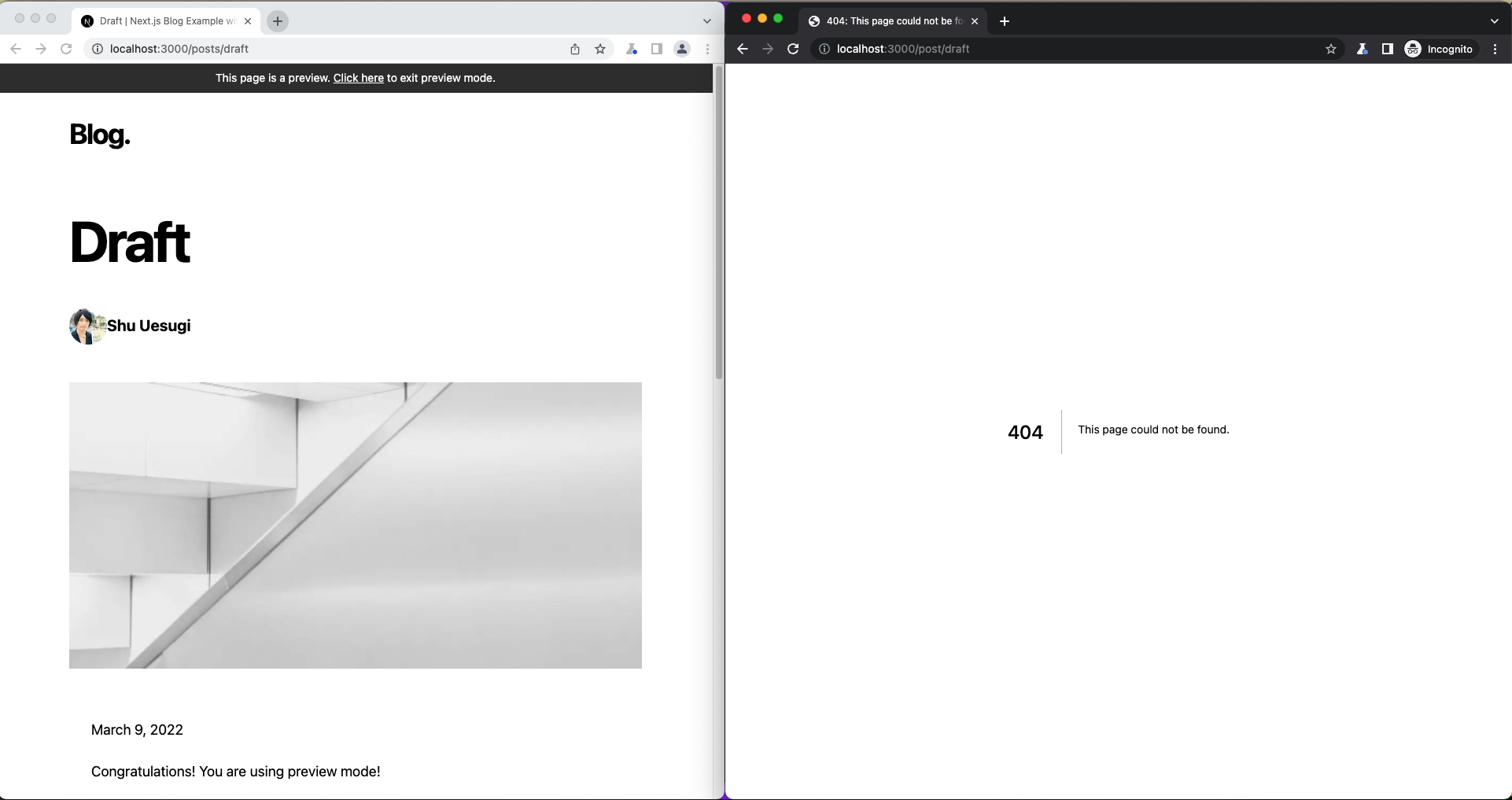The image size is (1512, 800).
Task: Bookmark the 404 page in incognito
Action: click(x=1330, y=49)
